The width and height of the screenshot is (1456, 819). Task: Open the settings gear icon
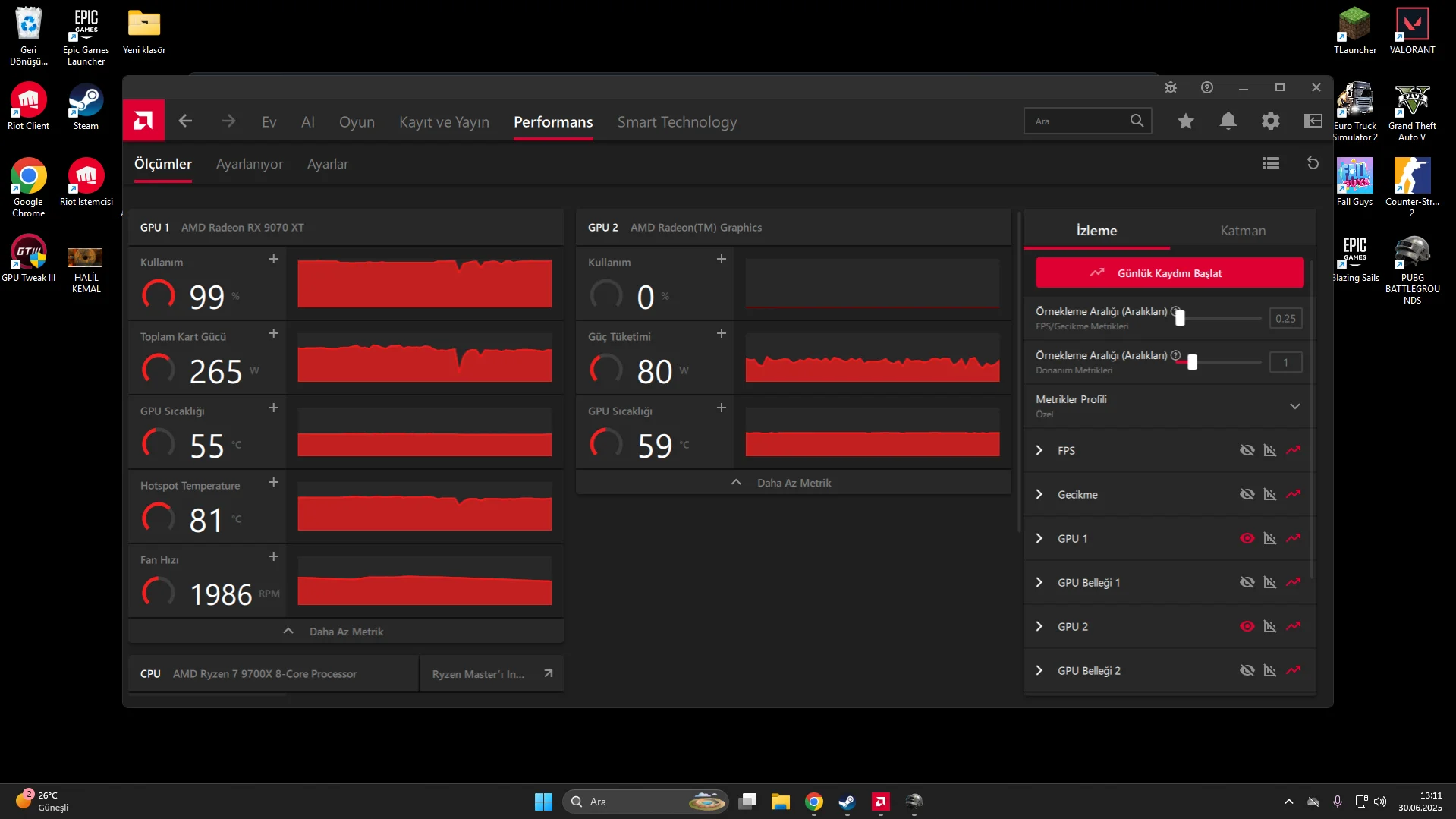pyautogui.click(x=1270, y=121)
